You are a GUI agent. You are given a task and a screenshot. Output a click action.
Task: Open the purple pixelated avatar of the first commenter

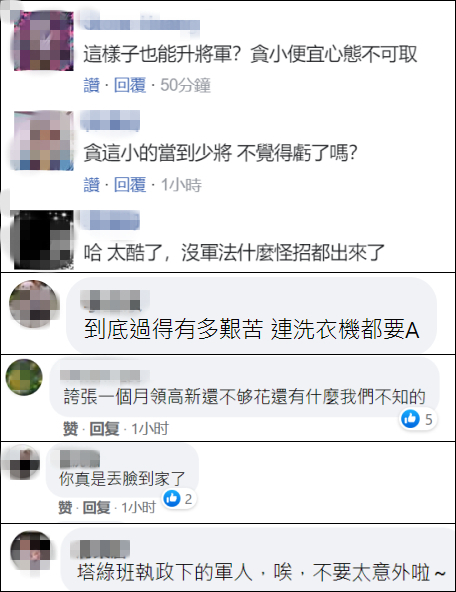(44, 41)
